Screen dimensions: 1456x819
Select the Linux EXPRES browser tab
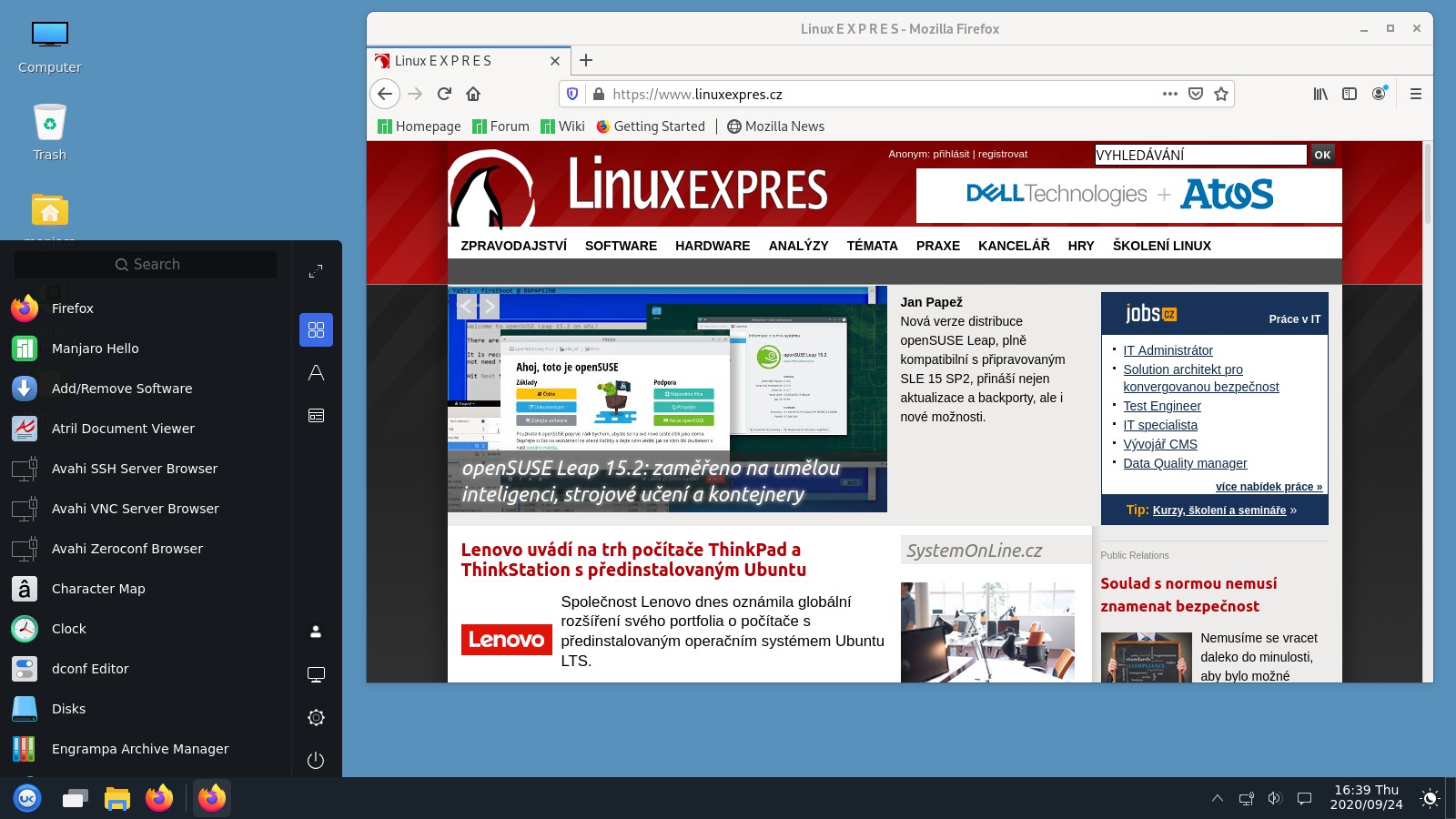point(469,61)
